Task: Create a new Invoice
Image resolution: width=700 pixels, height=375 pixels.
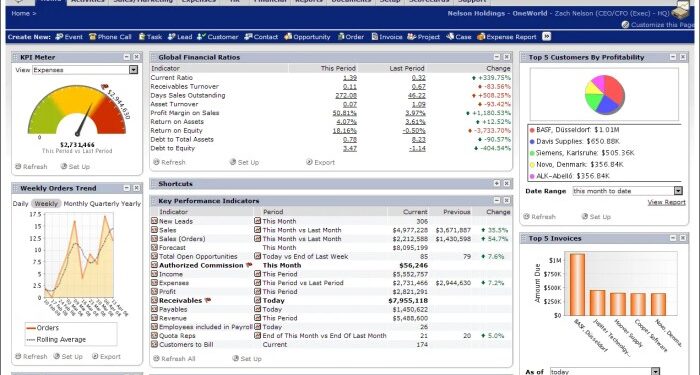Action: 387,37
